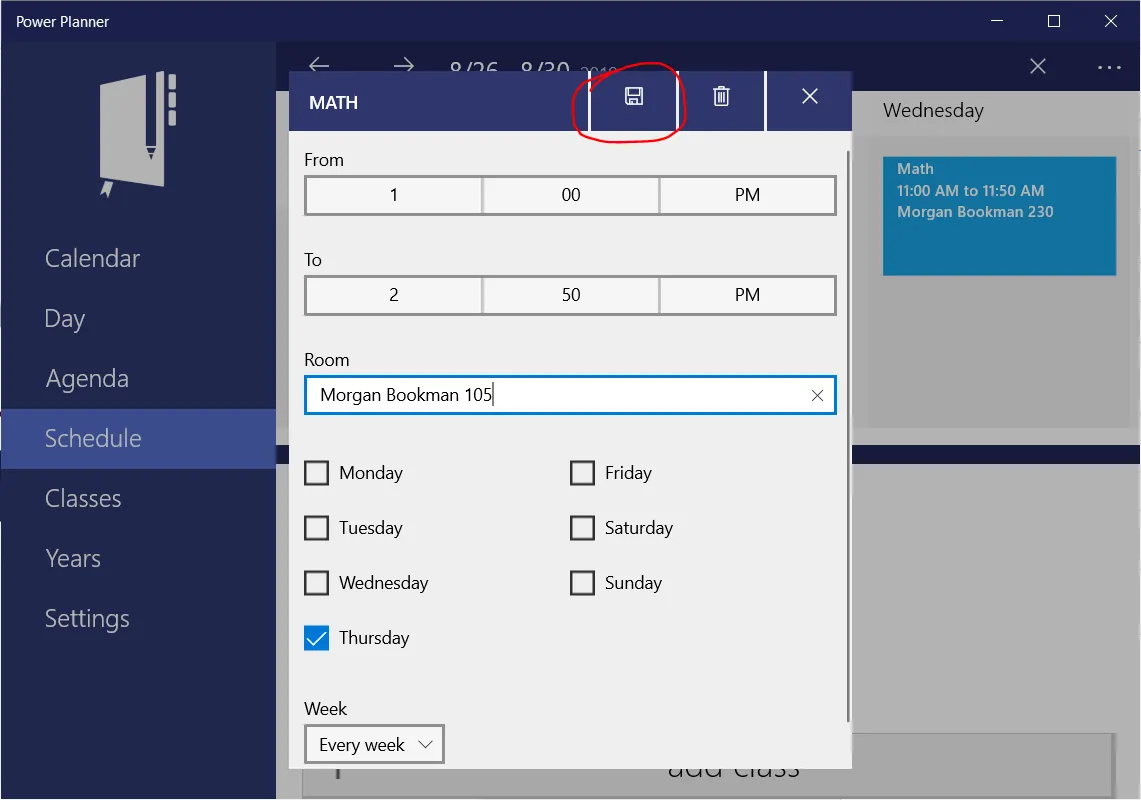Open the Calendar page in the sidebar
This screenshot has width=1141, height=800.
[92, 259]
